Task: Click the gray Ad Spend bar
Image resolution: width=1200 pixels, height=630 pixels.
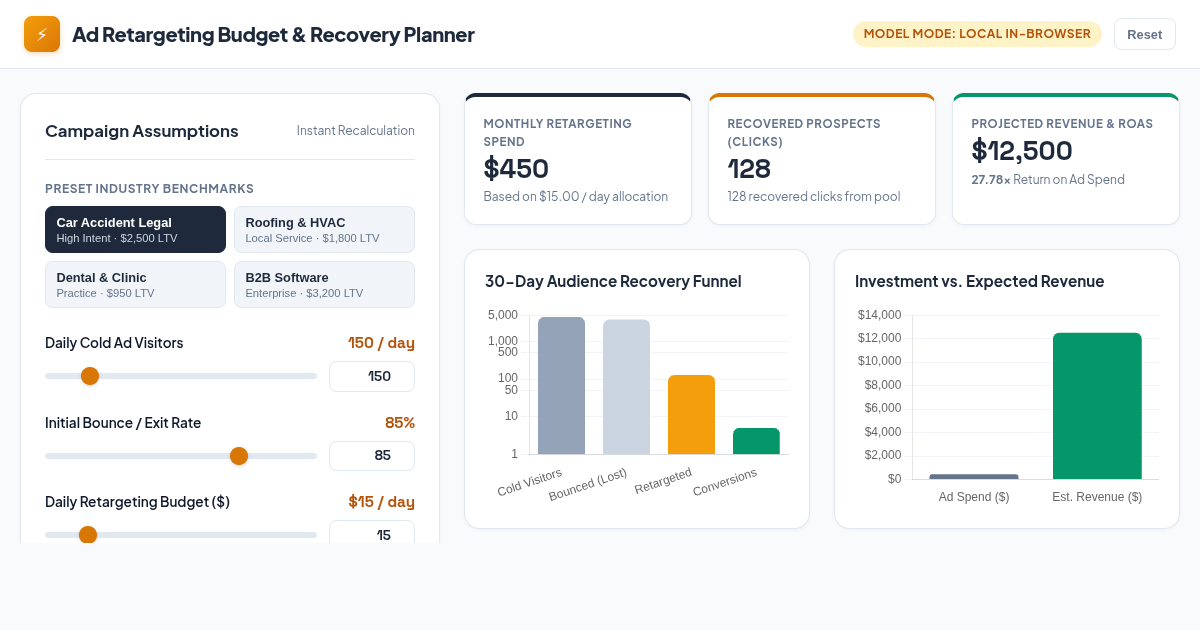Action: pos(974,477)
